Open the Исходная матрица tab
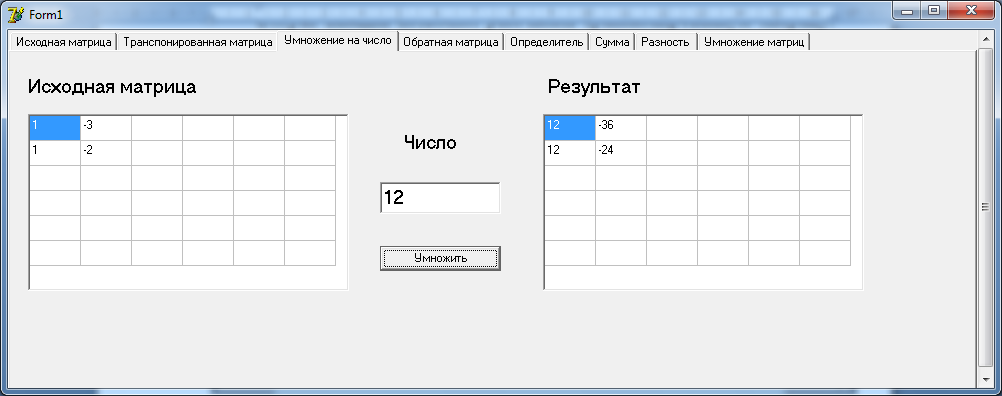This screenshot has height=396, width=1002. click(63, 42)
